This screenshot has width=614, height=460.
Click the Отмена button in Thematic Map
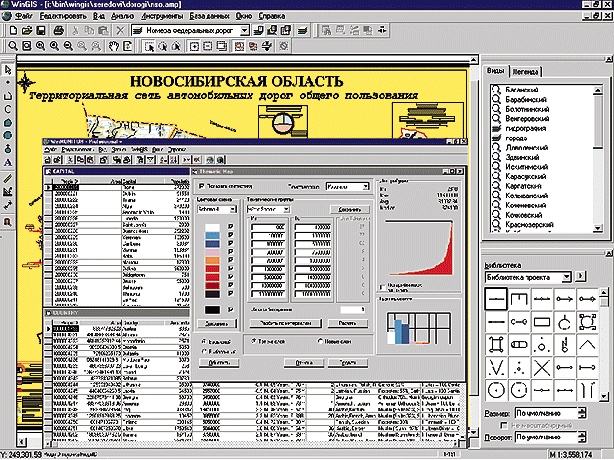(303, 363)
